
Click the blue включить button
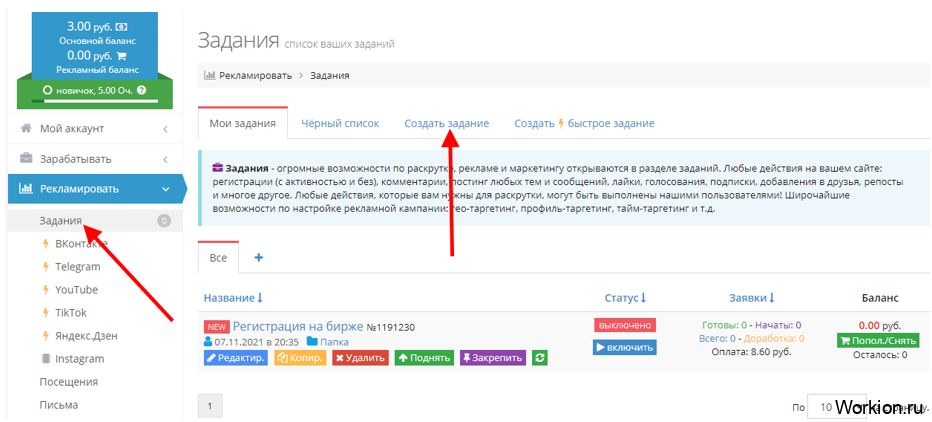625,347
